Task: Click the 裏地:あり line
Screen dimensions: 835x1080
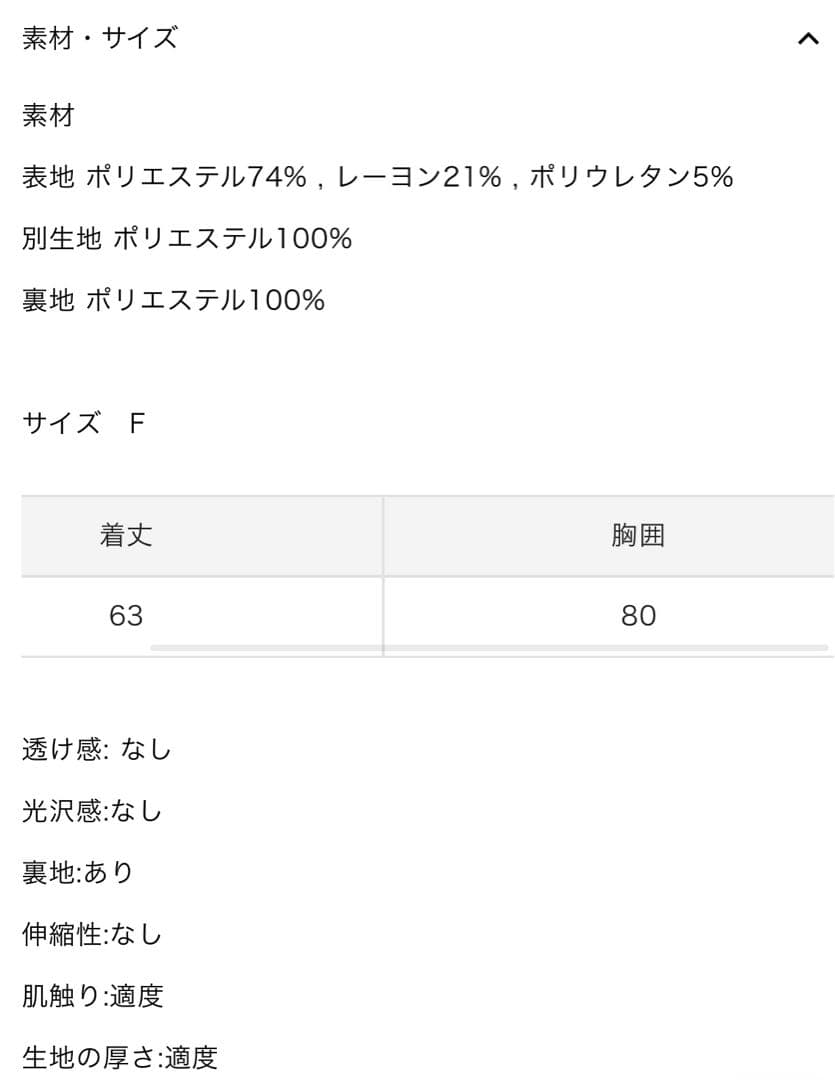Action: pyautogui.click(x=78, y=873)
